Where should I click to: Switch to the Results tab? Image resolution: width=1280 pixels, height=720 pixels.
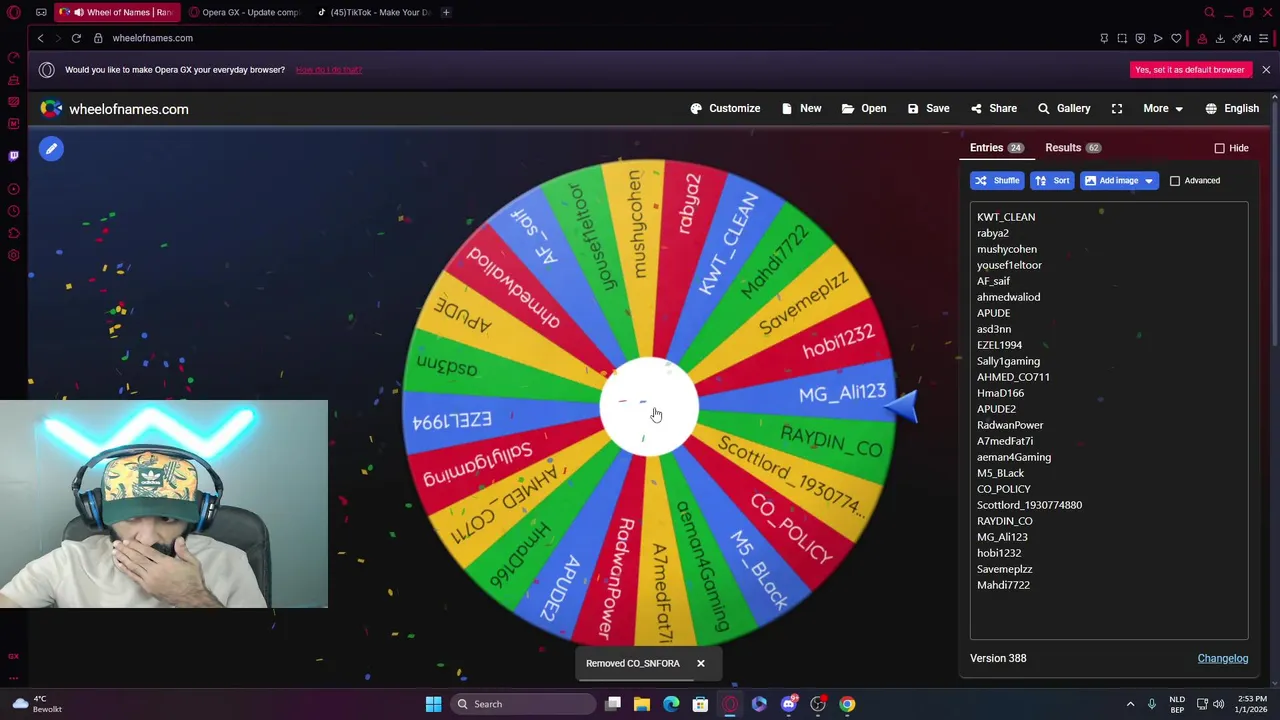coord(1073,148)
